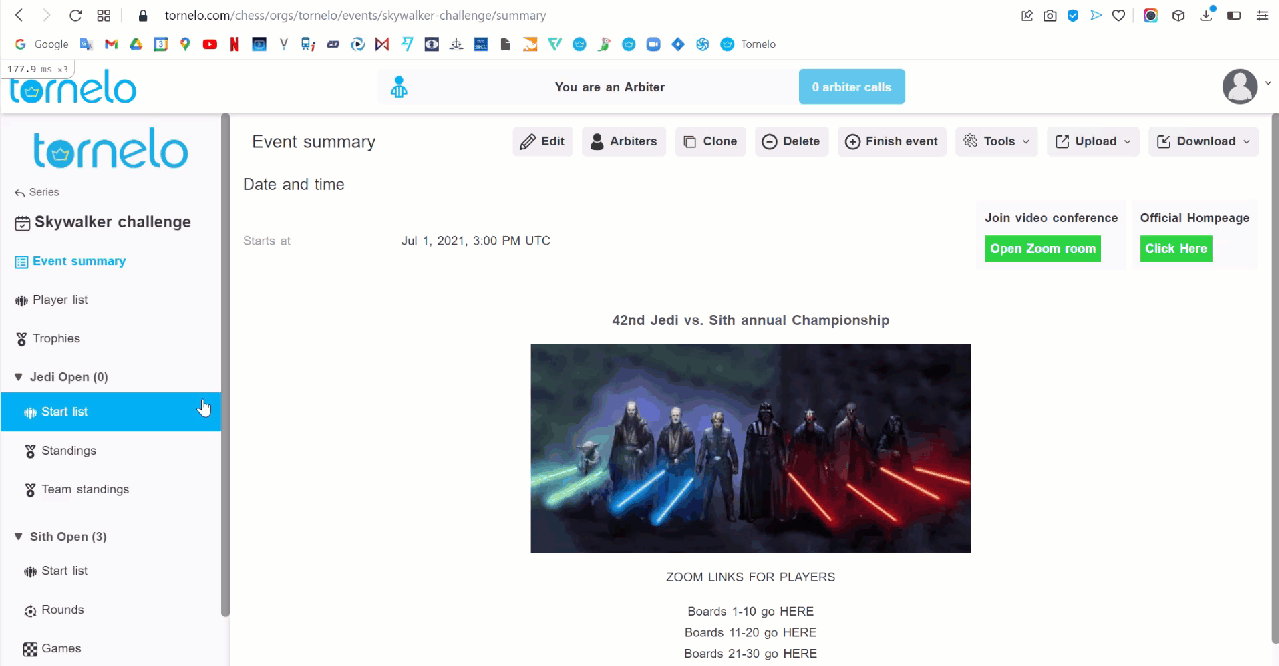Open the Upload dropdown
Screen dimensions: 1279x666
1093,142
